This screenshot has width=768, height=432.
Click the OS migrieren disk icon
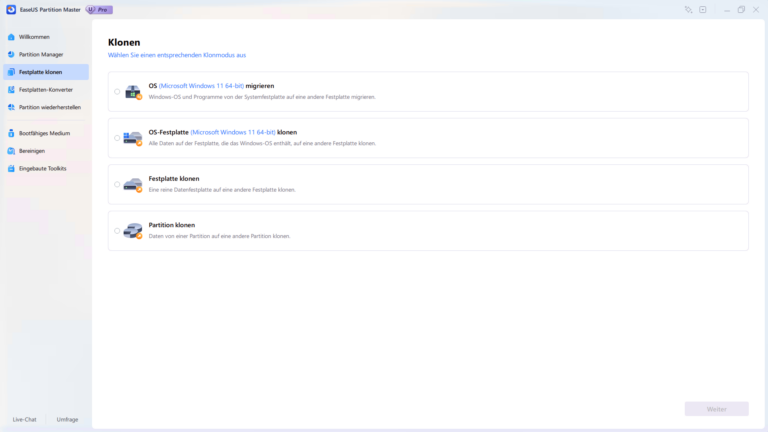pos(133,92)
